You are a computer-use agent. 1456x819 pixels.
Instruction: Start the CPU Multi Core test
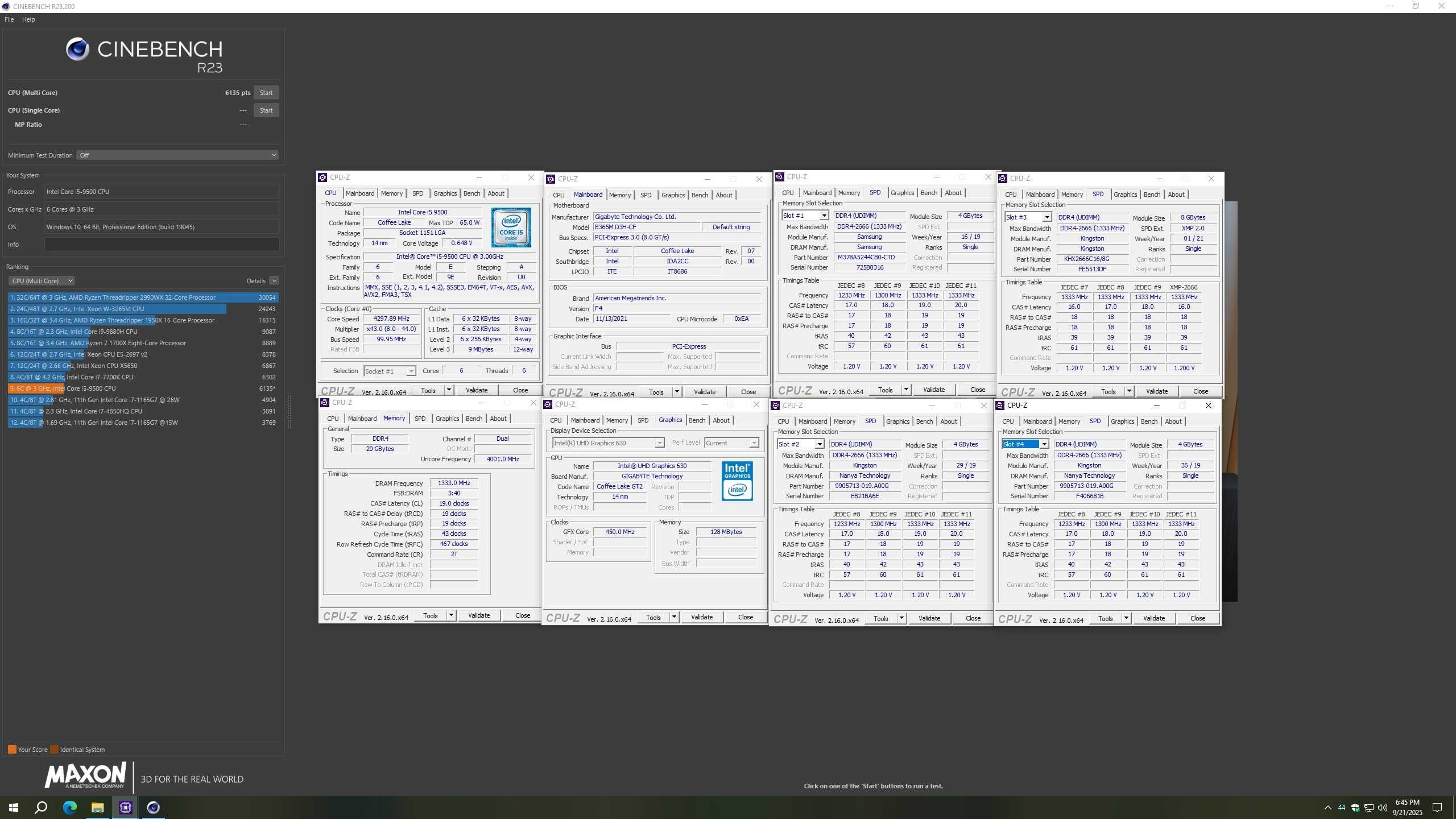pos(266,93)
